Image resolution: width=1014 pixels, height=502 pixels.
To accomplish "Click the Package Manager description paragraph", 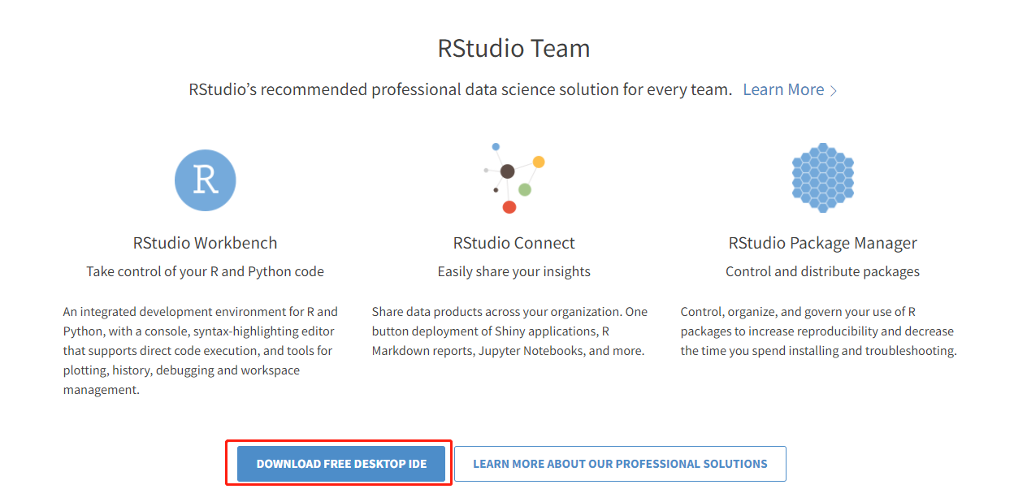I will pyautogui.click(x=818, y=331).
